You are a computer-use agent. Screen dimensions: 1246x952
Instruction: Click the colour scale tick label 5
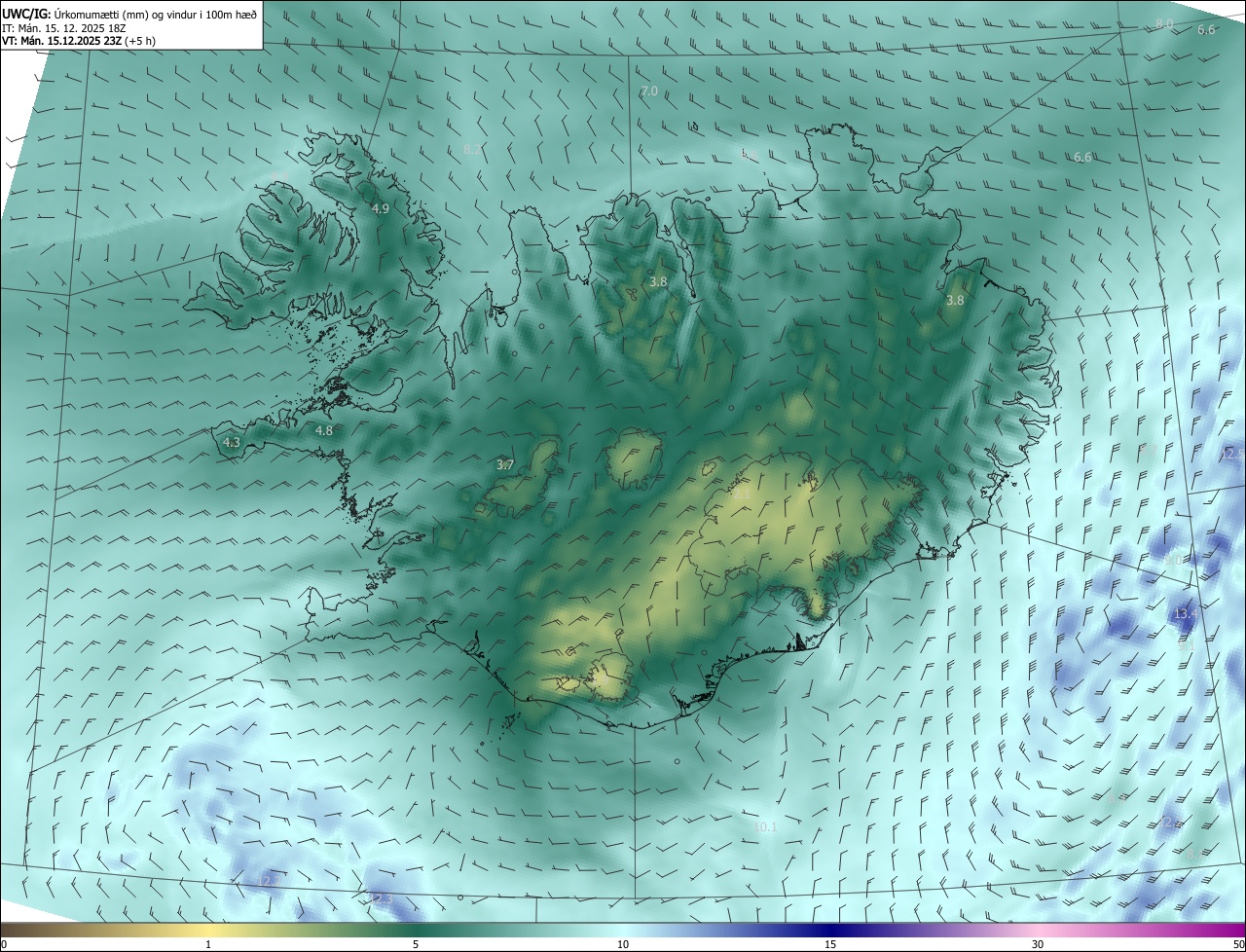click(x=416, y=944)
